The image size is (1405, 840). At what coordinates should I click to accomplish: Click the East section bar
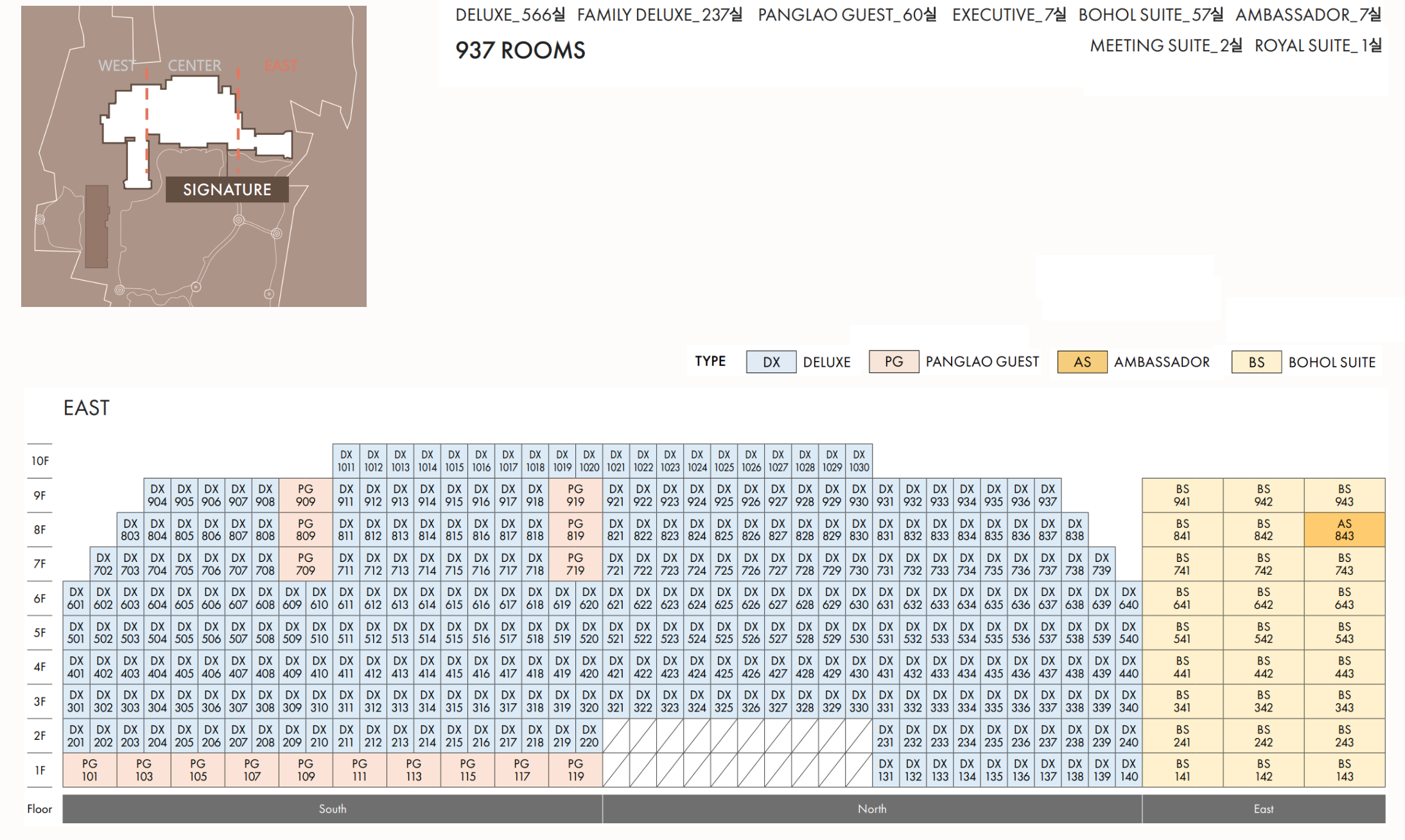point(1263,809)
